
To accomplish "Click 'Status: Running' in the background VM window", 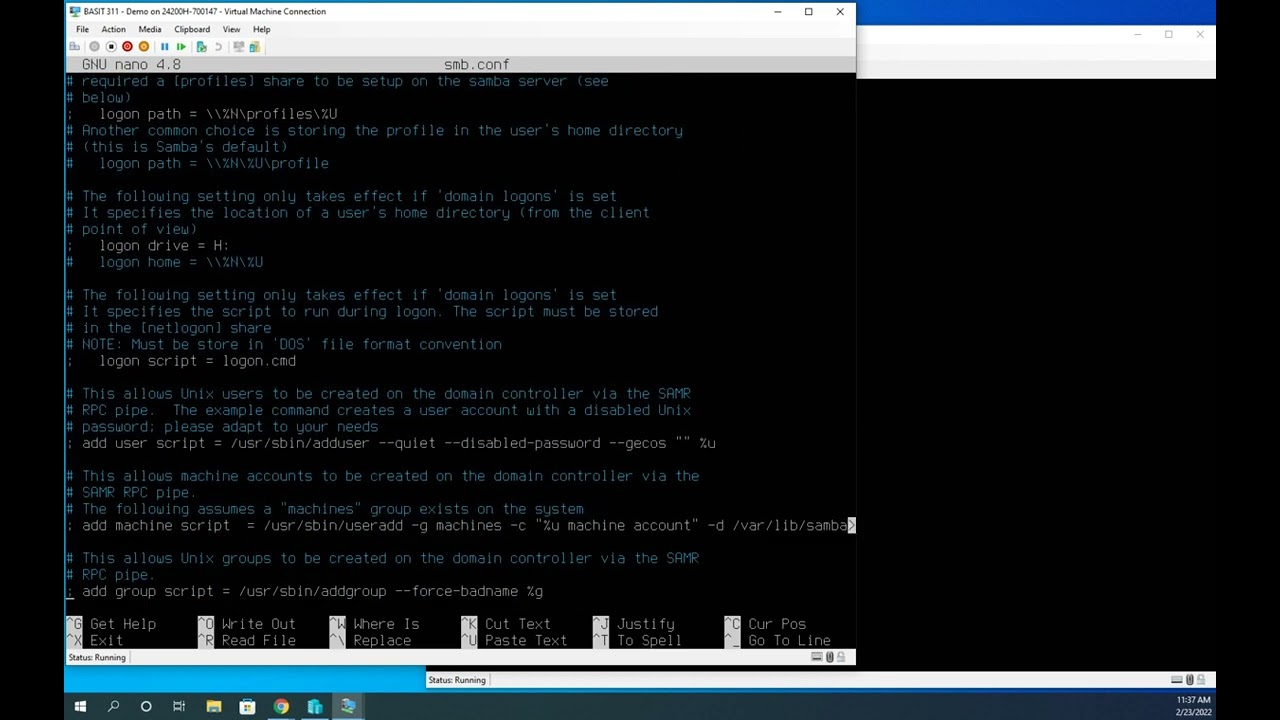I will click(457, 680).
